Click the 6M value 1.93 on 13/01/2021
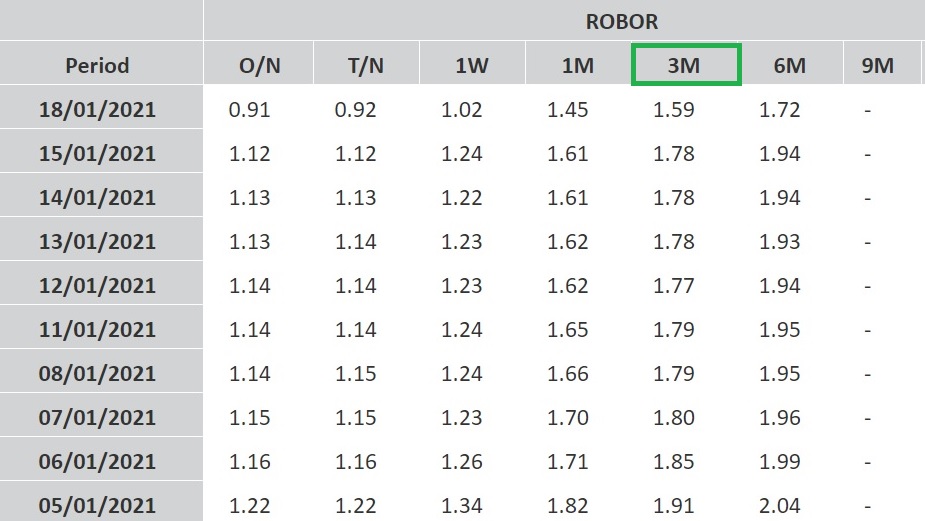 (779, 242)
